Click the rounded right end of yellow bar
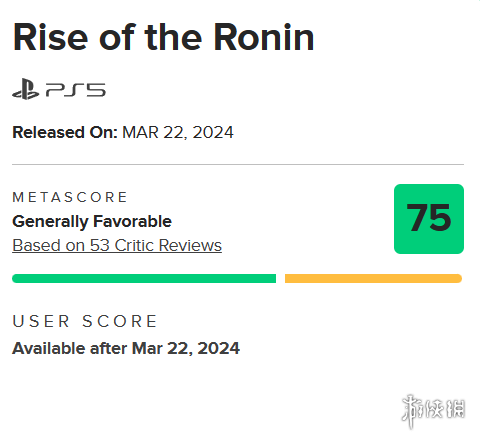Screen dimensions: 480x439 [458, 278]
